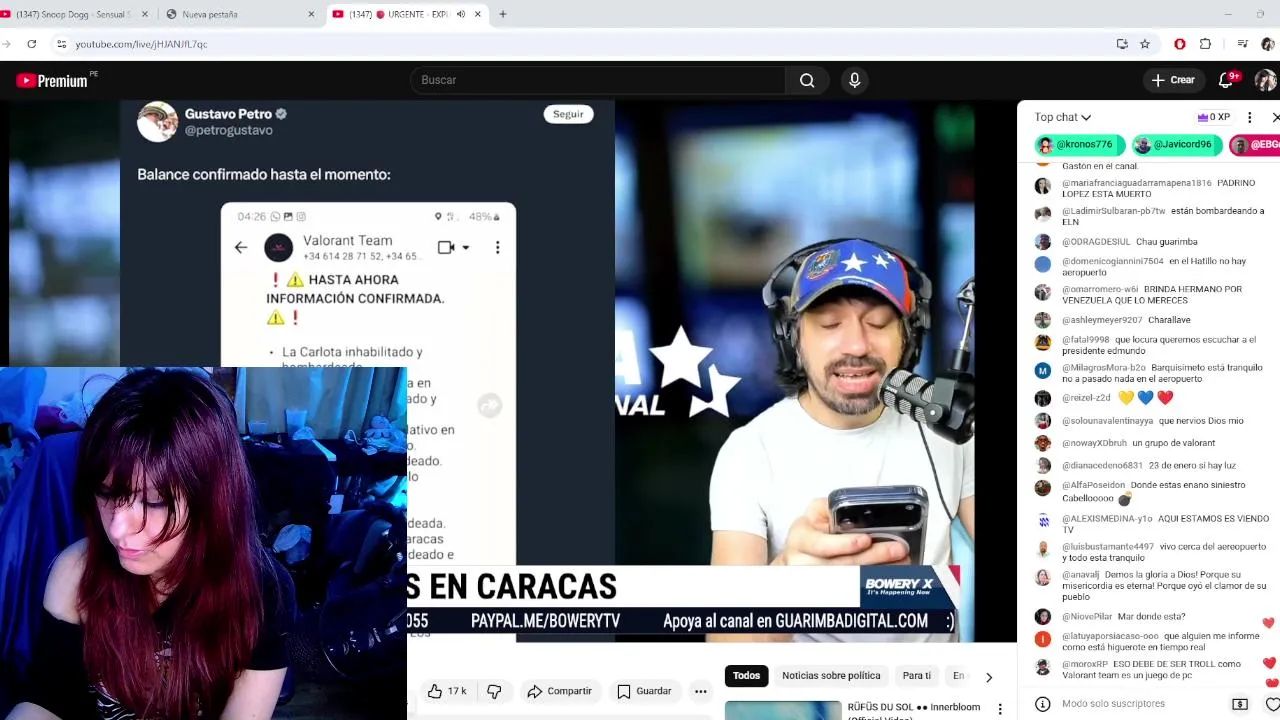Screen dimensions: 1280x720
Task: Open the browser extensions puzzle icon
Action: tap(1205, 44)
